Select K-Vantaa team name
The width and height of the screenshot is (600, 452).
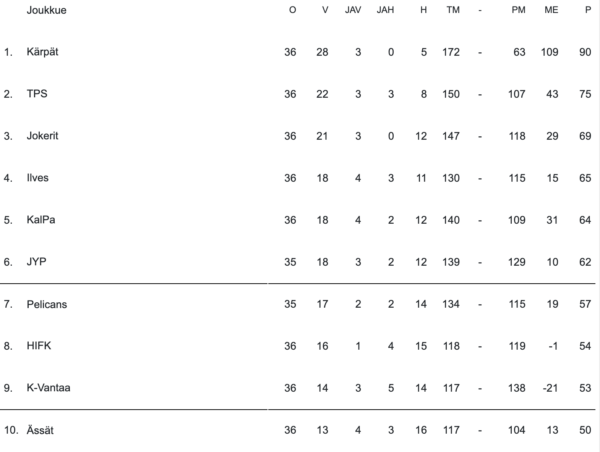click(47, 387)
